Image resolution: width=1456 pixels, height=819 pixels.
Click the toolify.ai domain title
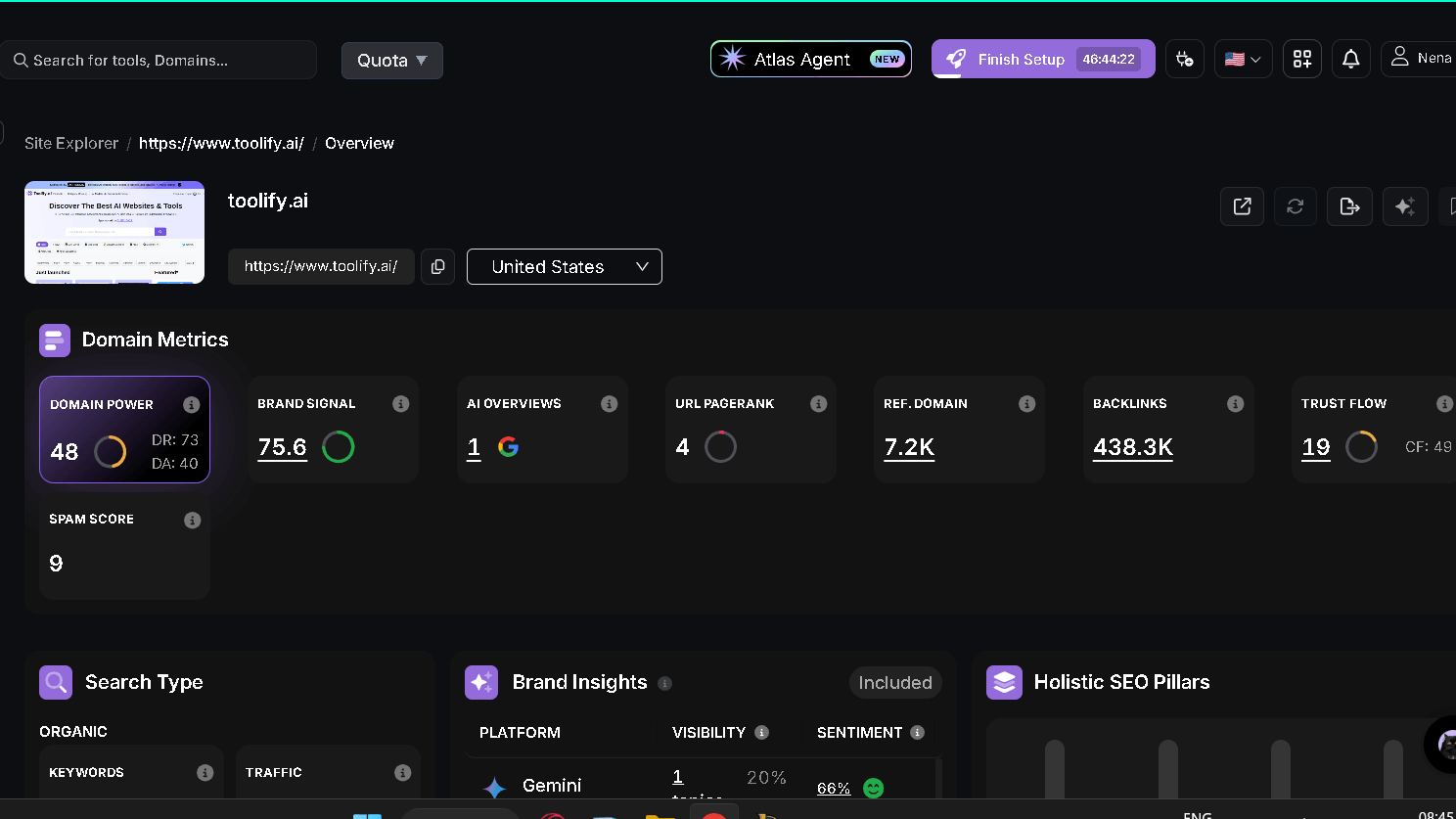click(x=268, y=201)
